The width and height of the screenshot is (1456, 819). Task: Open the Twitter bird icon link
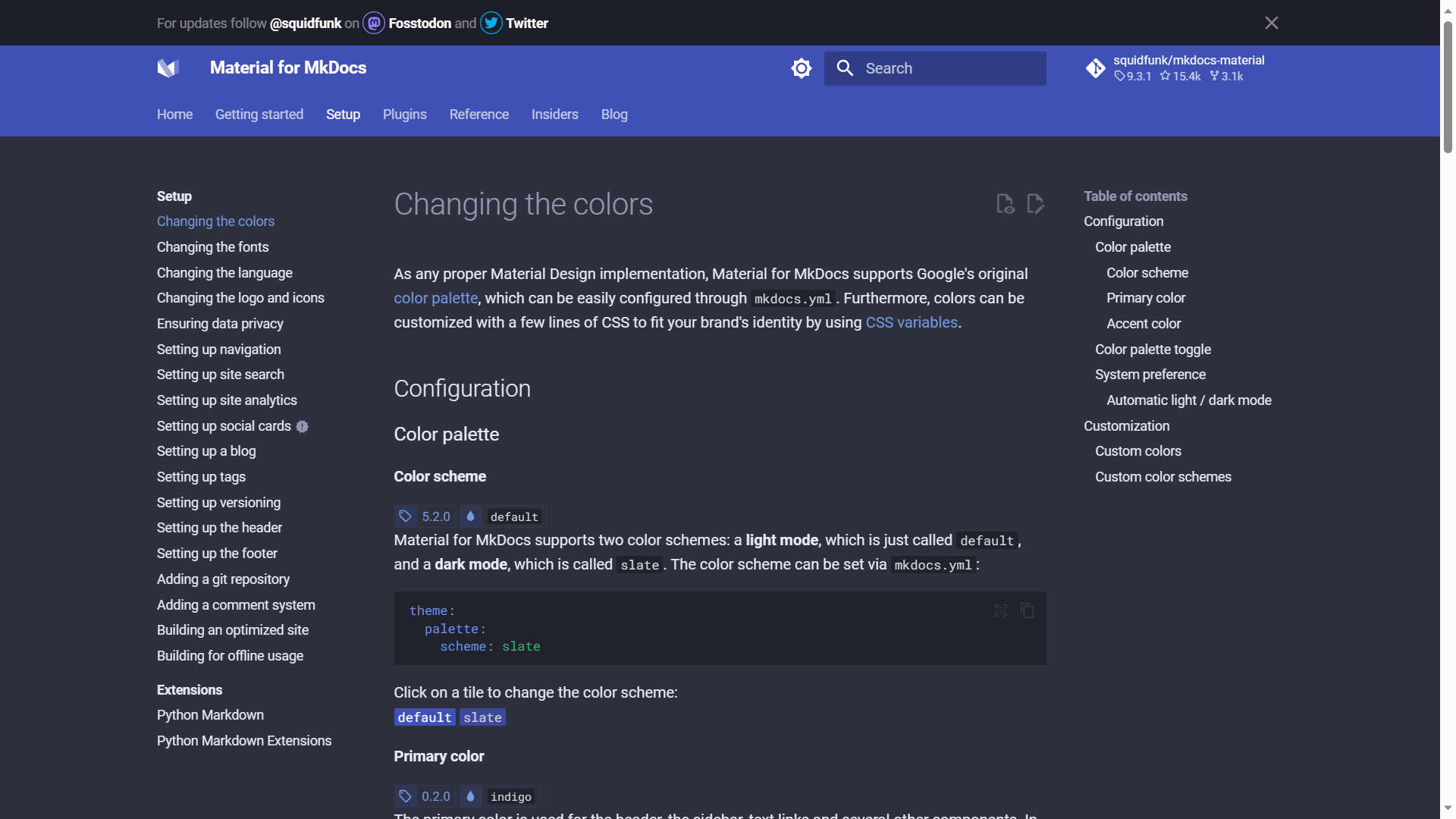point(491,24)
